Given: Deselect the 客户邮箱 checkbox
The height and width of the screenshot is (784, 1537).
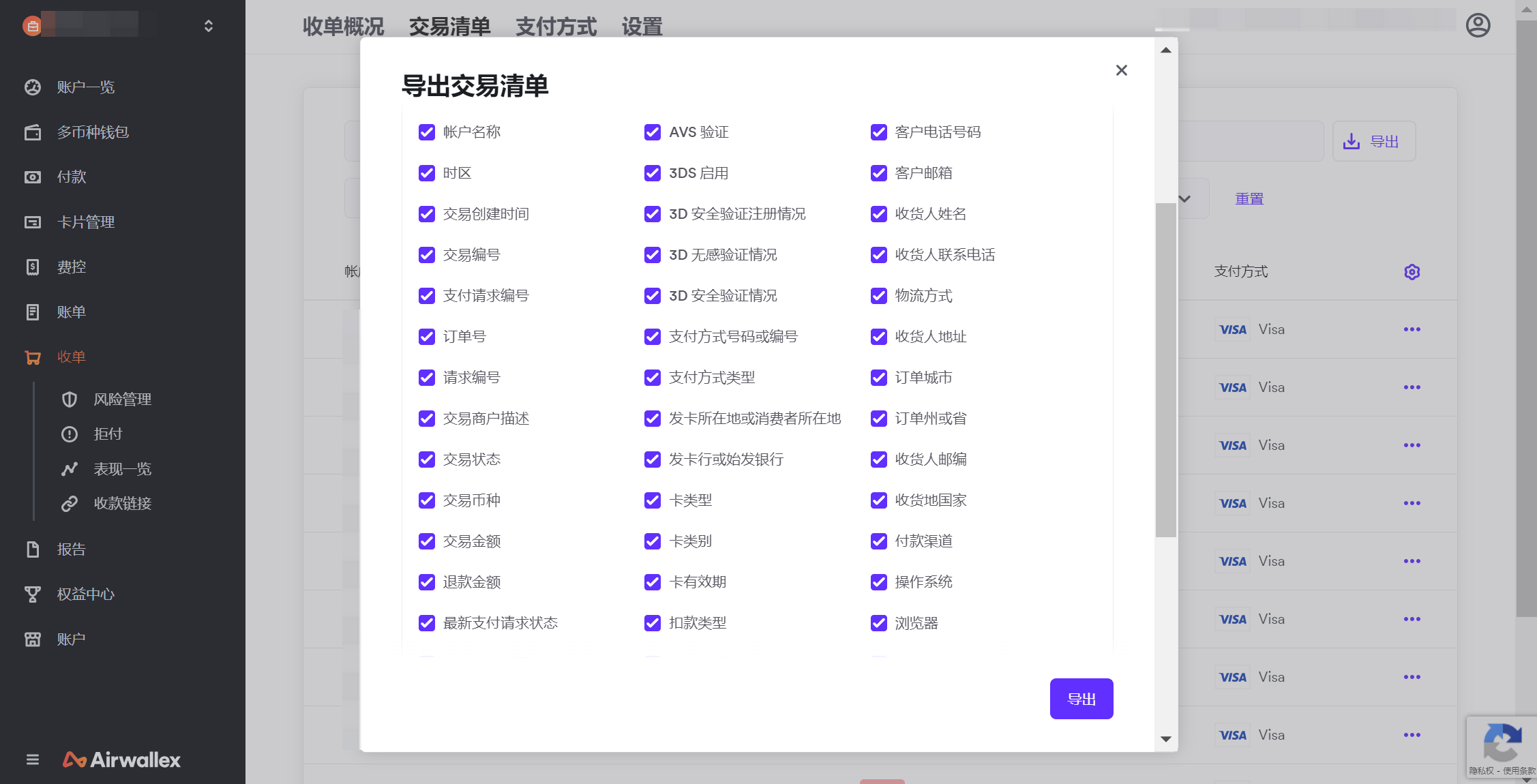Looking at the screenshot, I should tap(879, 173).
